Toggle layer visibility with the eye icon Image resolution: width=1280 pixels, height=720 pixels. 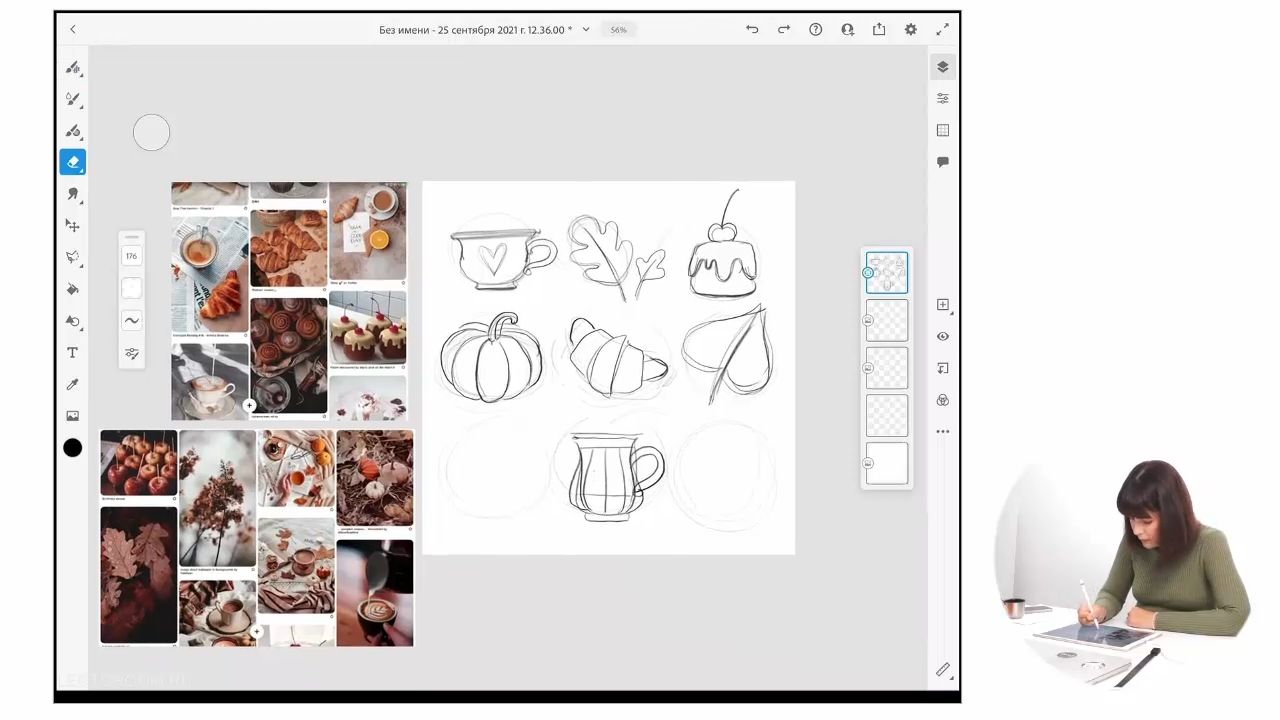(942, 337)
